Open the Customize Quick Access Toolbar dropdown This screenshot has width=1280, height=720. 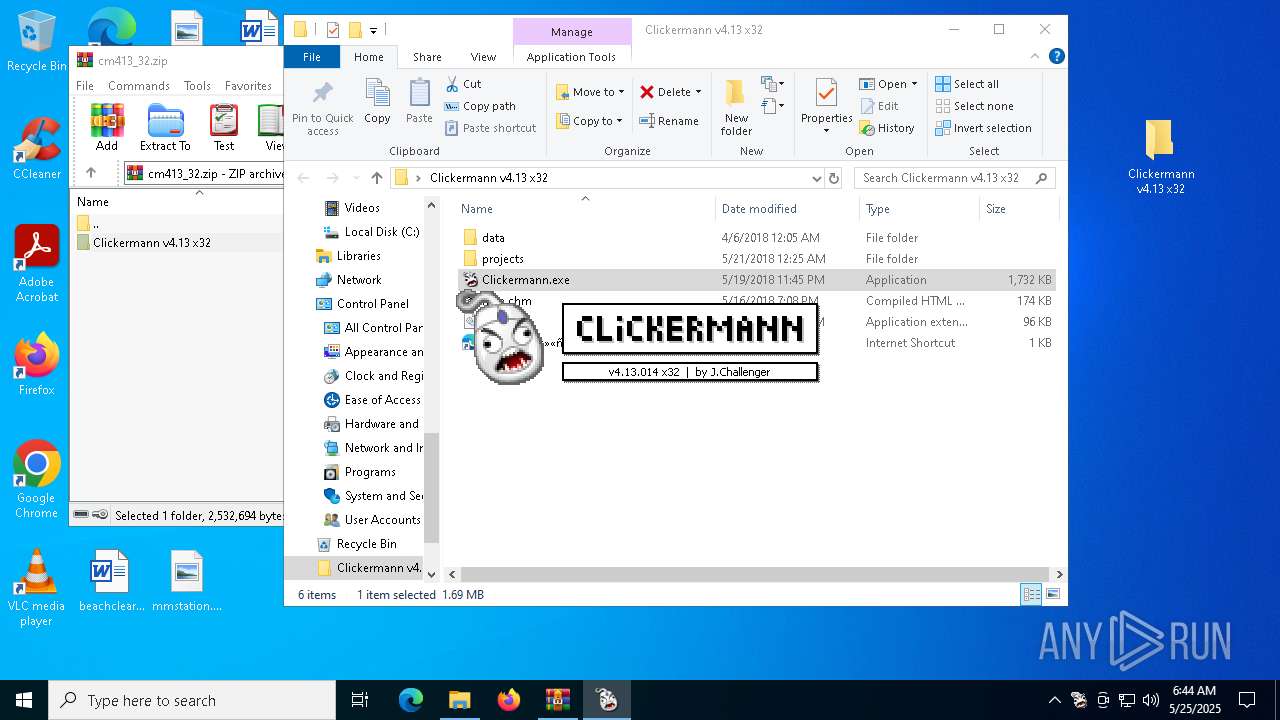[373, 30]
